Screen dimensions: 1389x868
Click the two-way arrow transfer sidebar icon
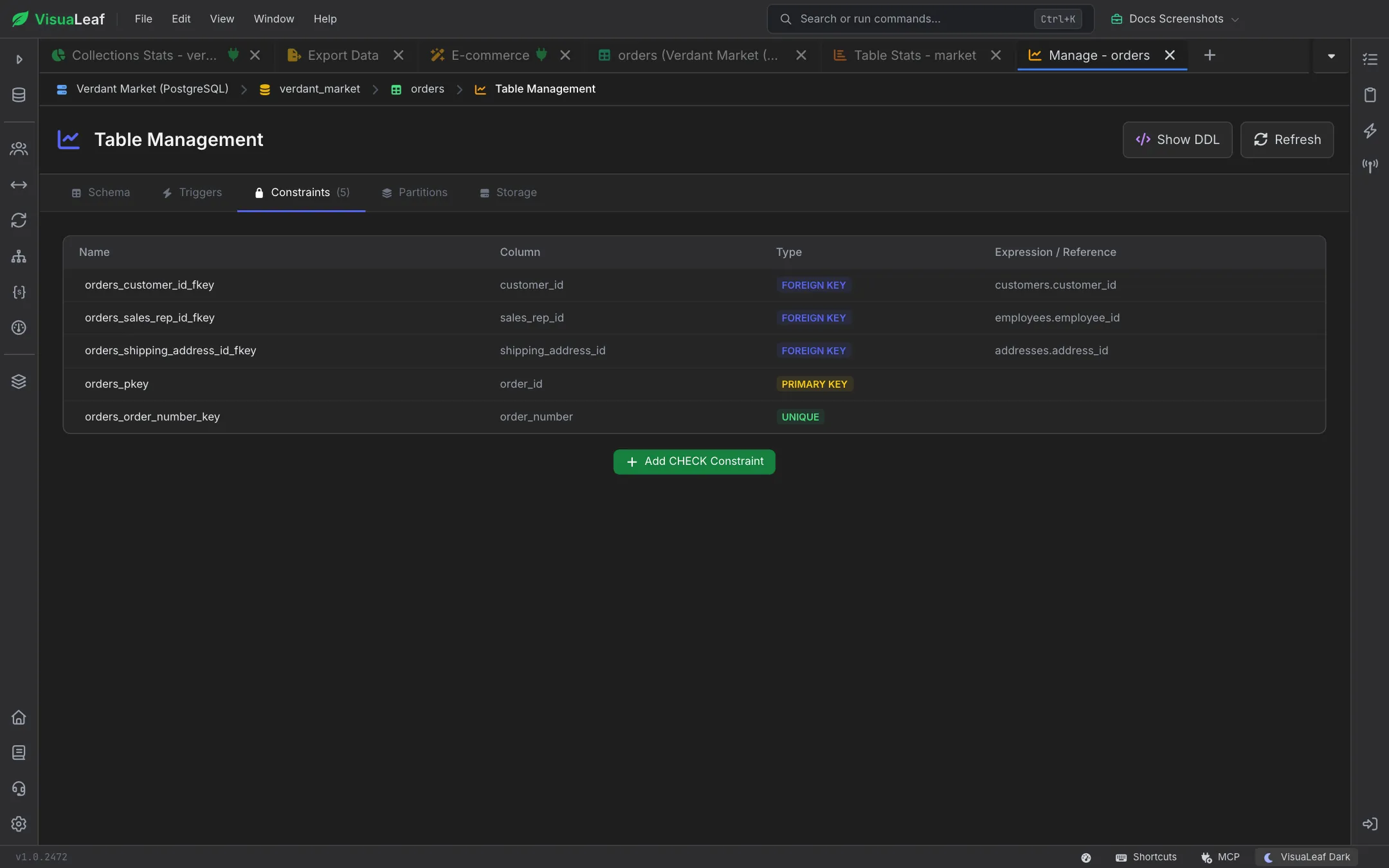[19, 185]
